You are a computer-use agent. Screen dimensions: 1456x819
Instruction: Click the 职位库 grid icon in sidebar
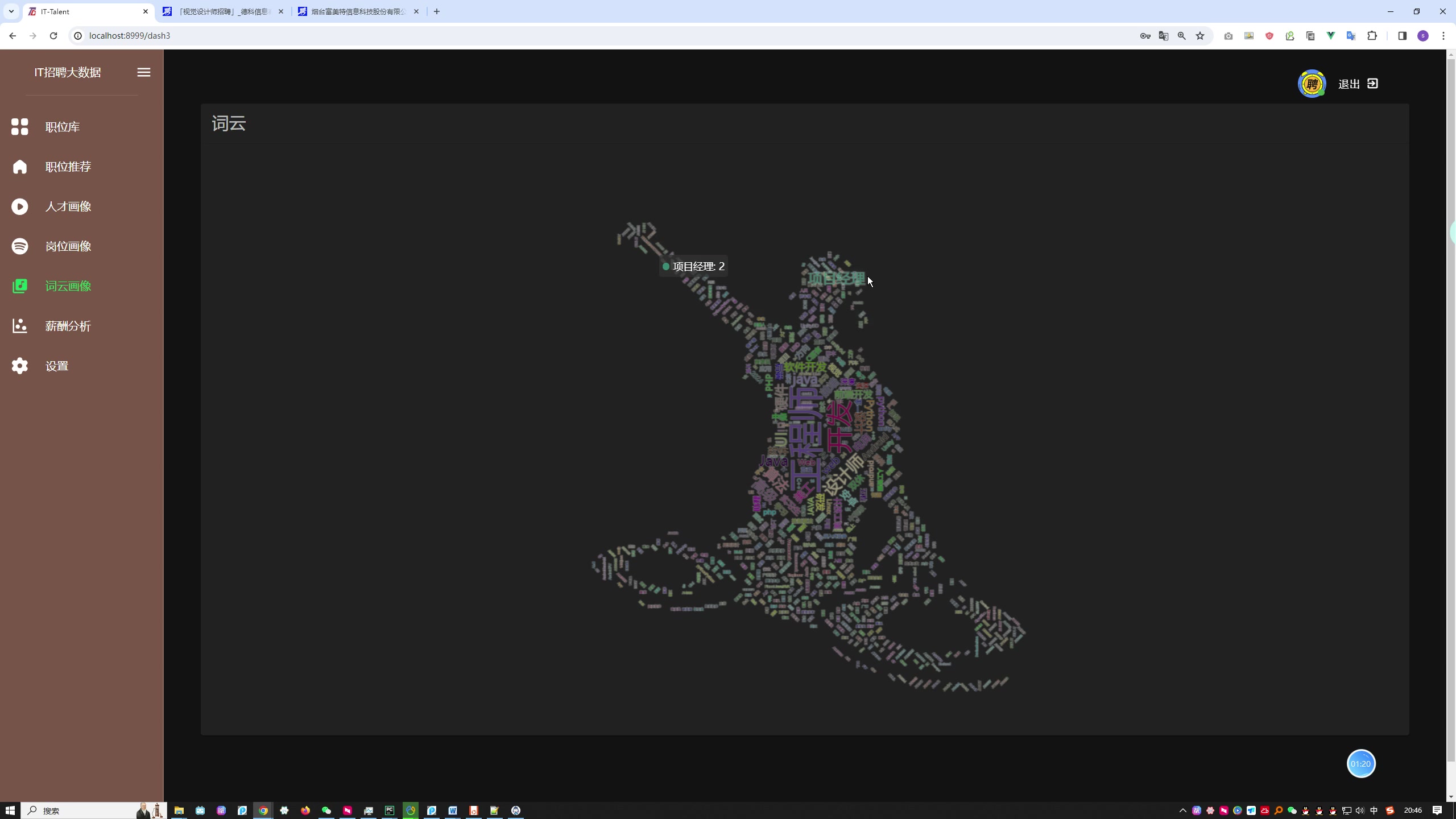[20, 126]
